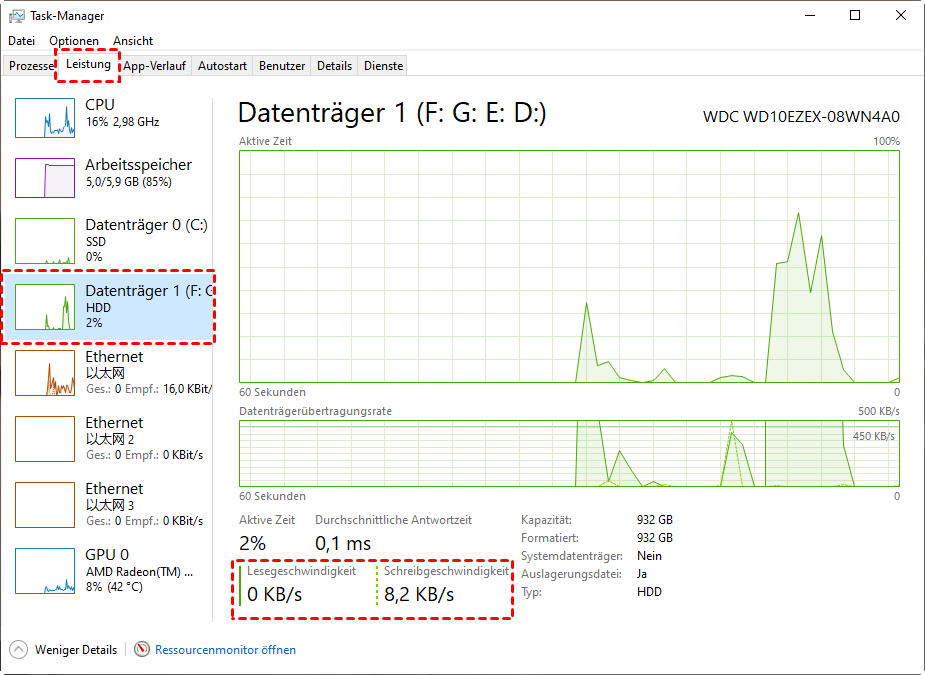Select the GPU 0 AMD Radeon entry
The width and height of the screenshot is (925, 675).
point(110,570)
